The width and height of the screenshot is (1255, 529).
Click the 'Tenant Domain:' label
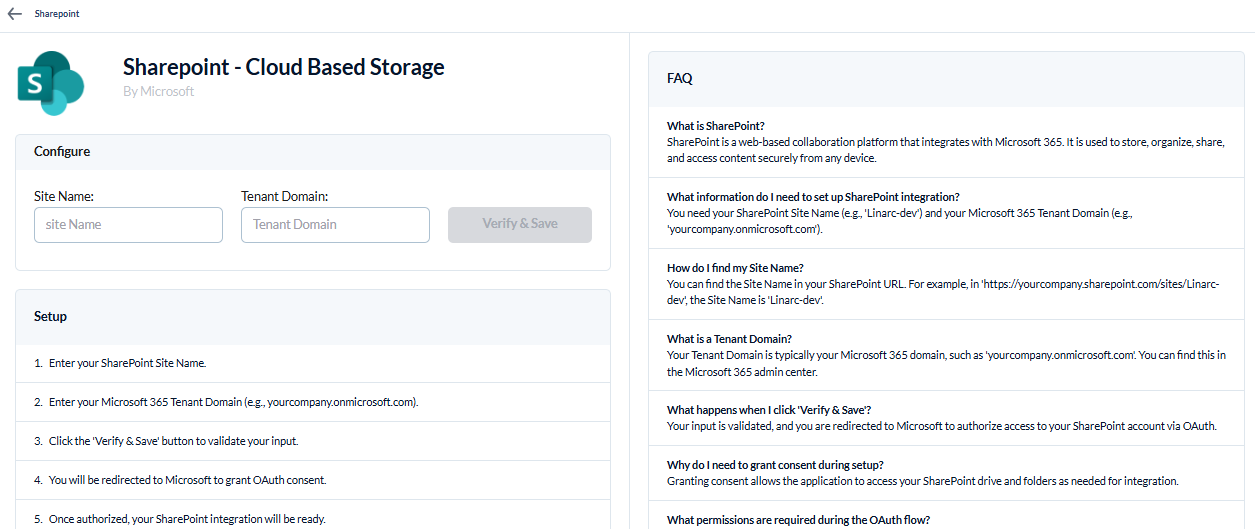coord(285,196)
